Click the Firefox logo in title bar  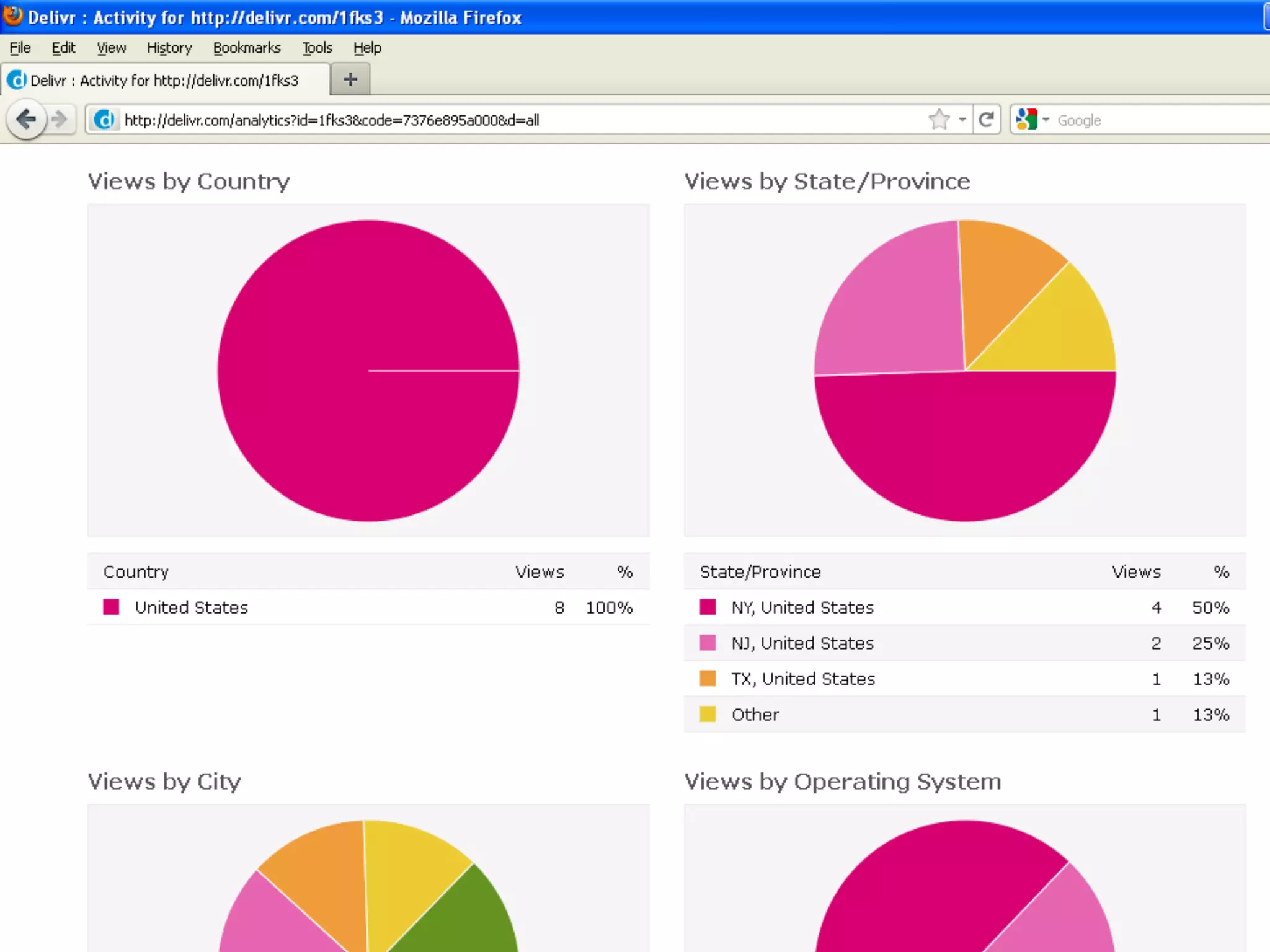(12, 16)
